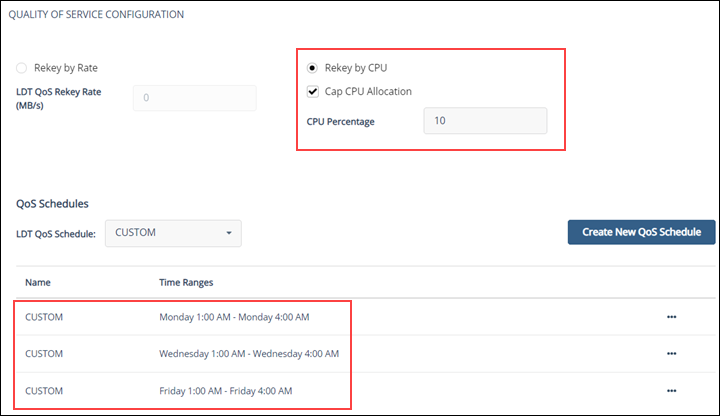Uncheck the Cap CPU Allocation checkbox

313,92
